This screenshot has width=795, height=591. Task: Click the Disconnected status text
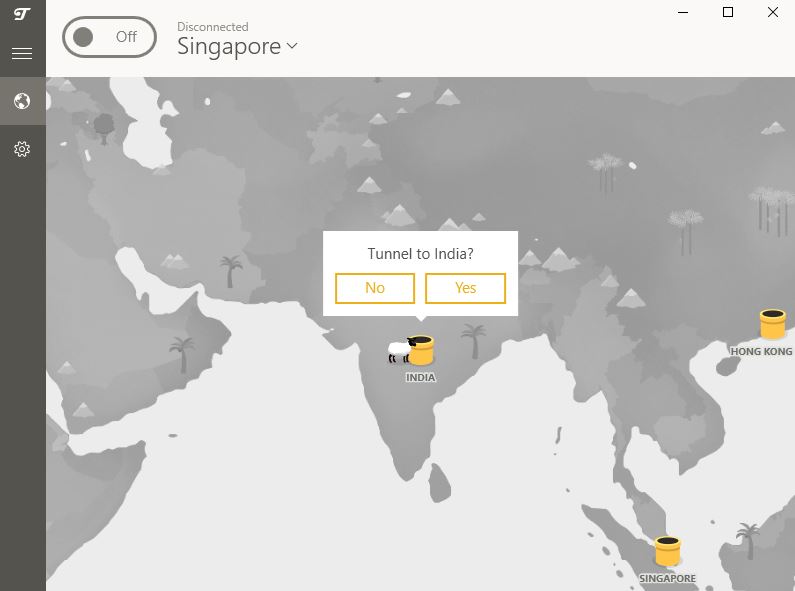[213, 27]
